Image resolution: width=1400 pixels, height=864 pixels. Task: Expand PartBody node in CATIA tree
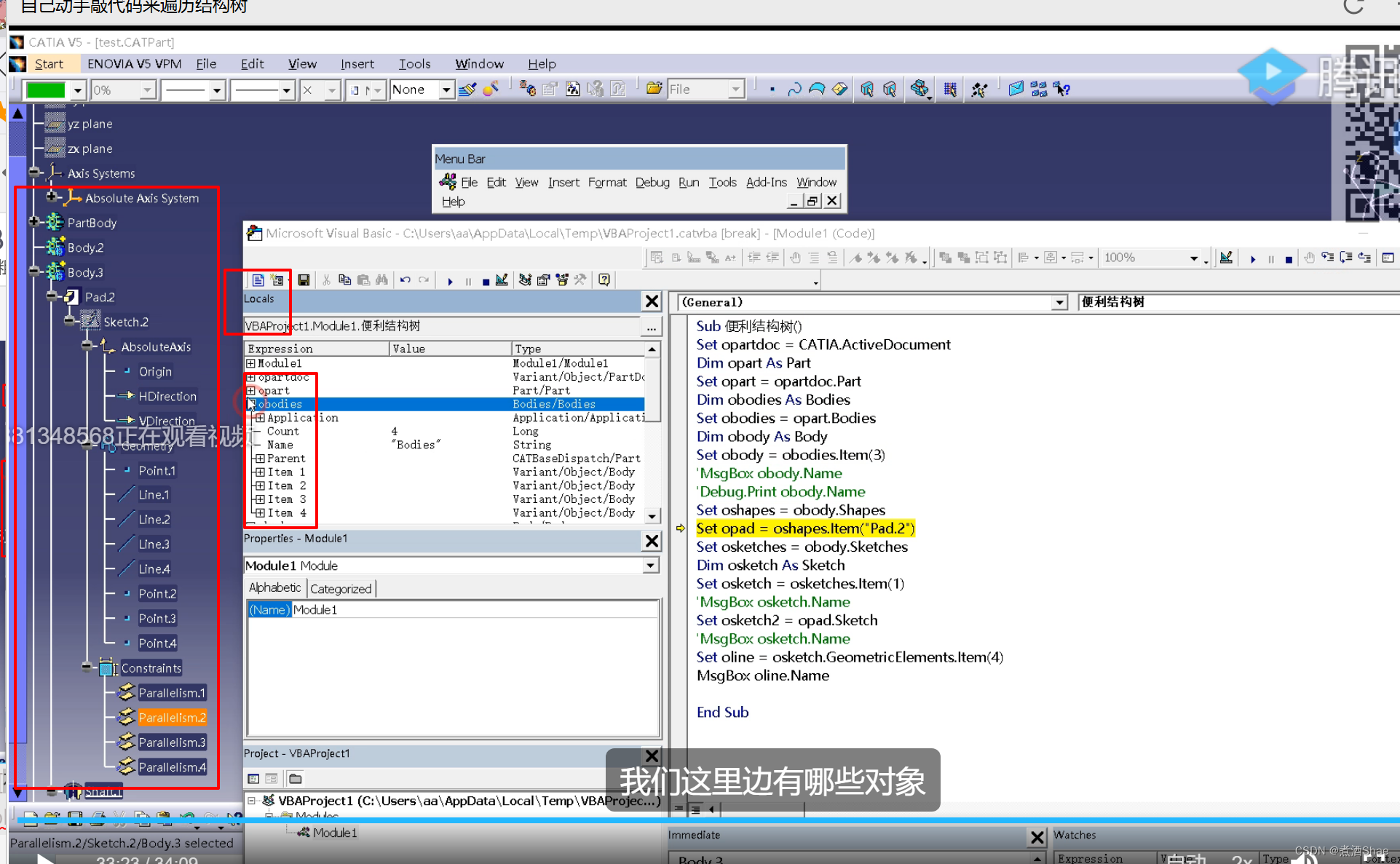click(x=33, y=222)
